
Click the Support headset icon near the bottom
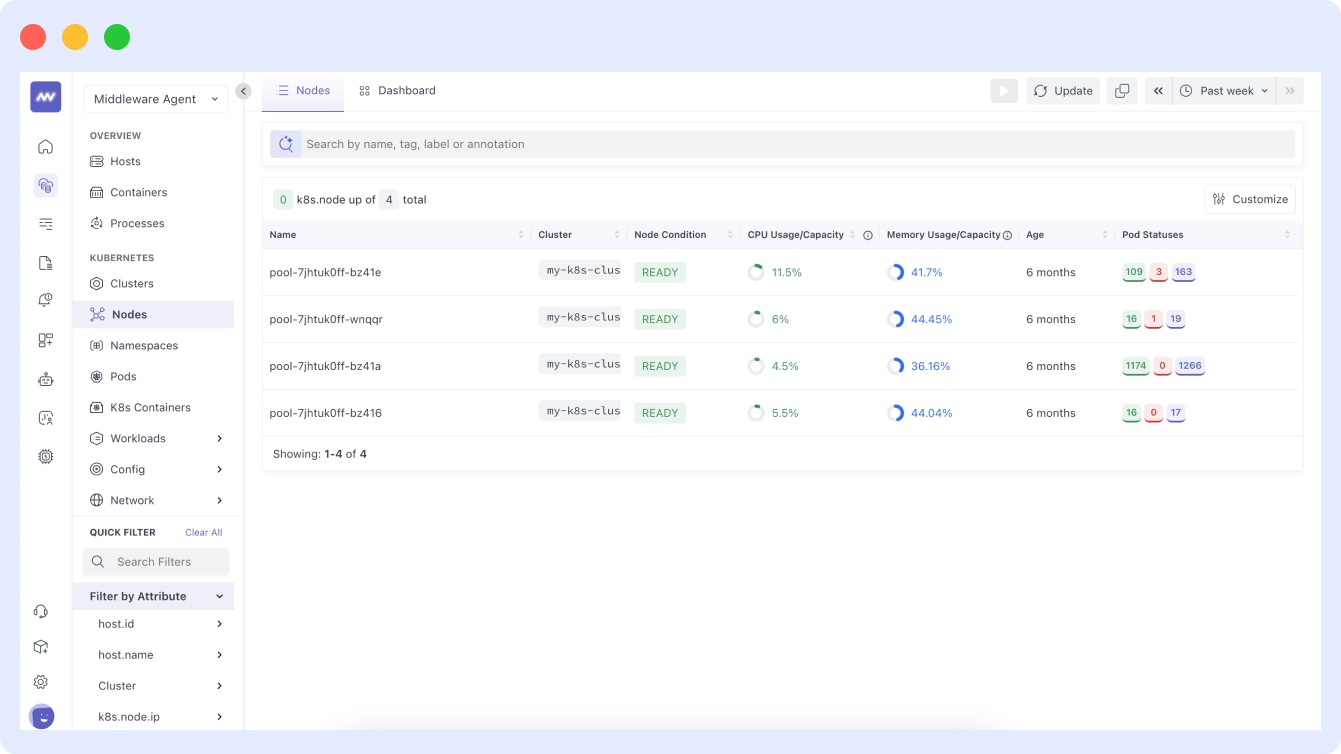[40, 611]
